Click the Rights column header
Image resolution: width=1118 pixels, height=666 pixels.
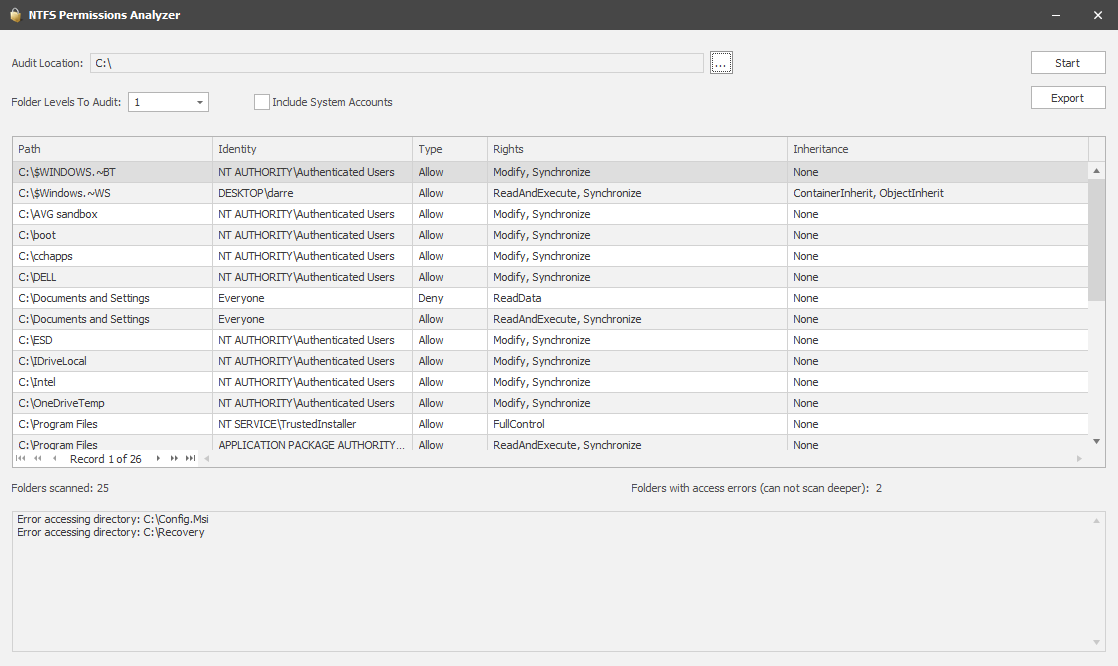637,149
